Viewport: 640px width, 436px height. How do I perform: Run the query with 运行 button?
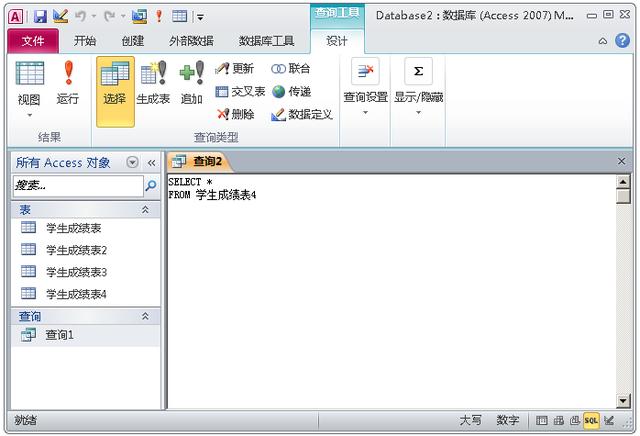68,84
